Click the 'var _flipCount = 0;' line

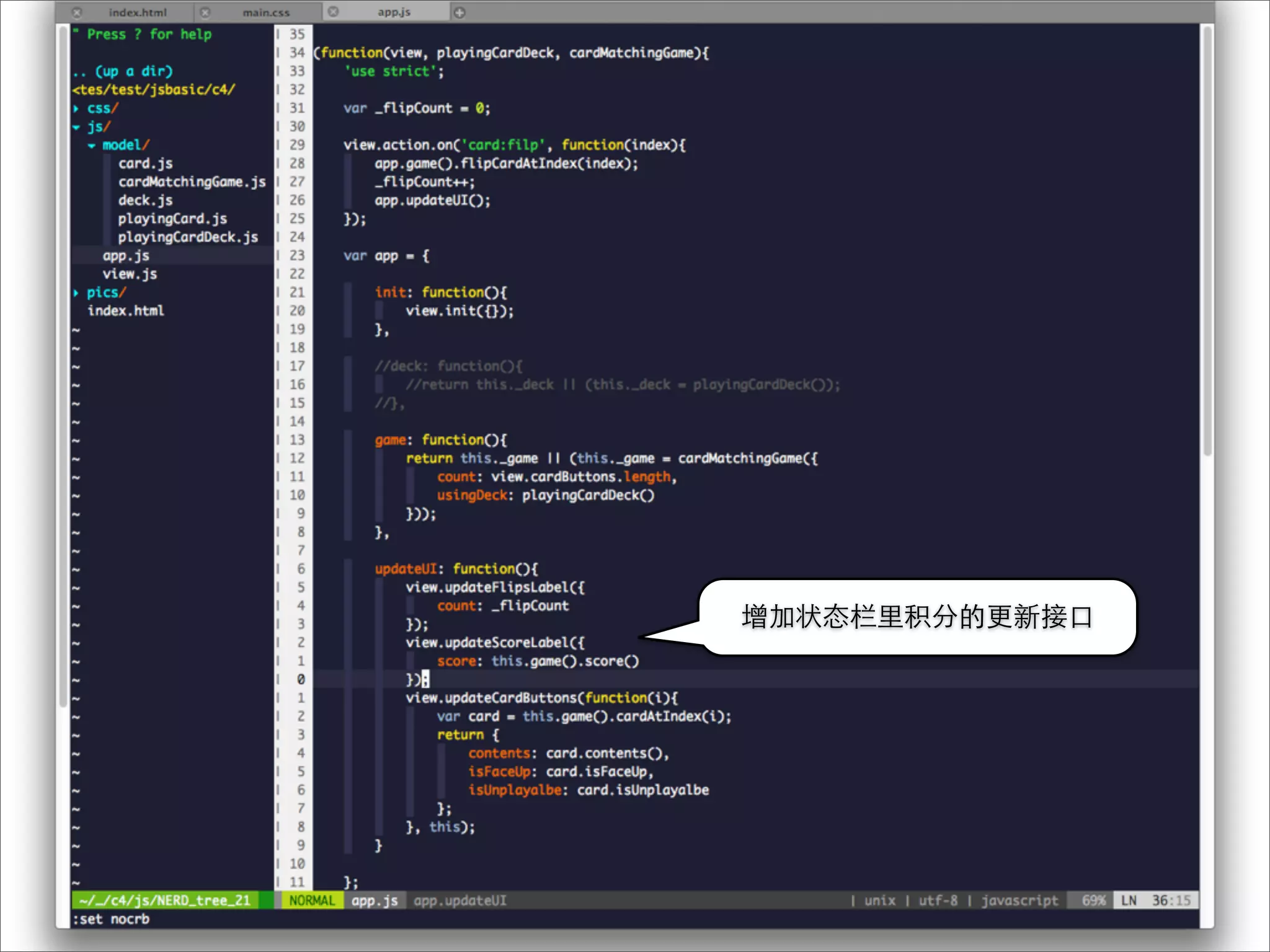[417, 108]
